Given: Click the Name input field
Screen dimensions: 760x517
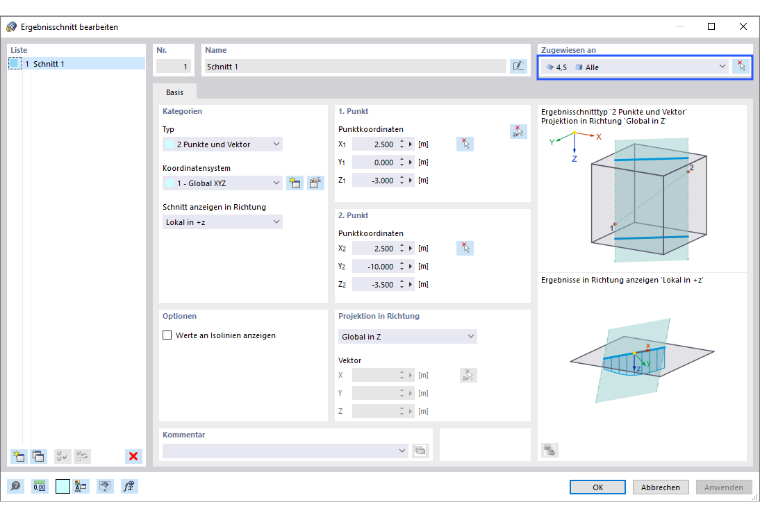Looking at the screenshot, I should coord(355,66).
